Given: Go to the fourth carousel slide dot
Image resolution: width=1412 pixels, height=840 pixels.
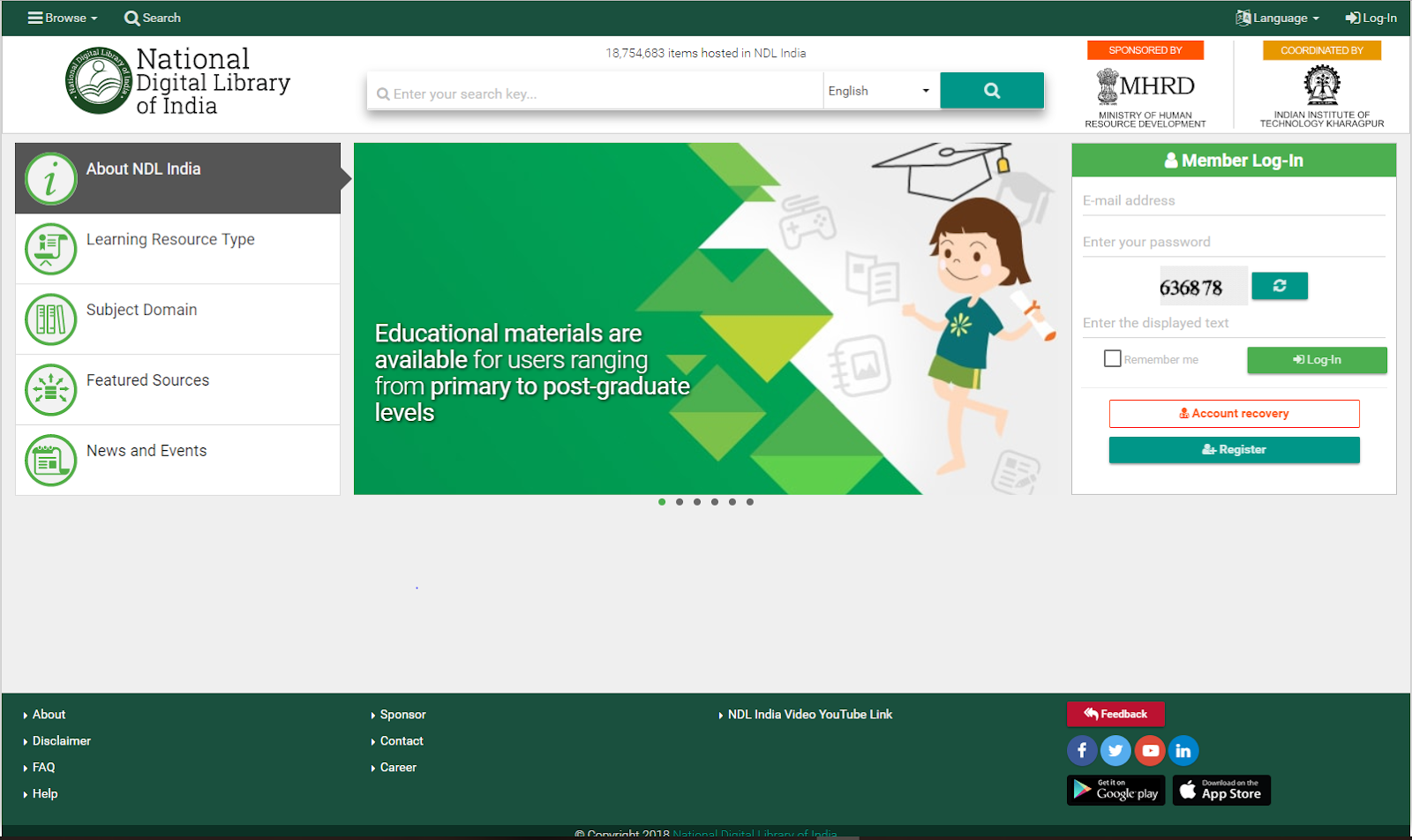Looking at the screenshot, I should [x=715, y=502].
